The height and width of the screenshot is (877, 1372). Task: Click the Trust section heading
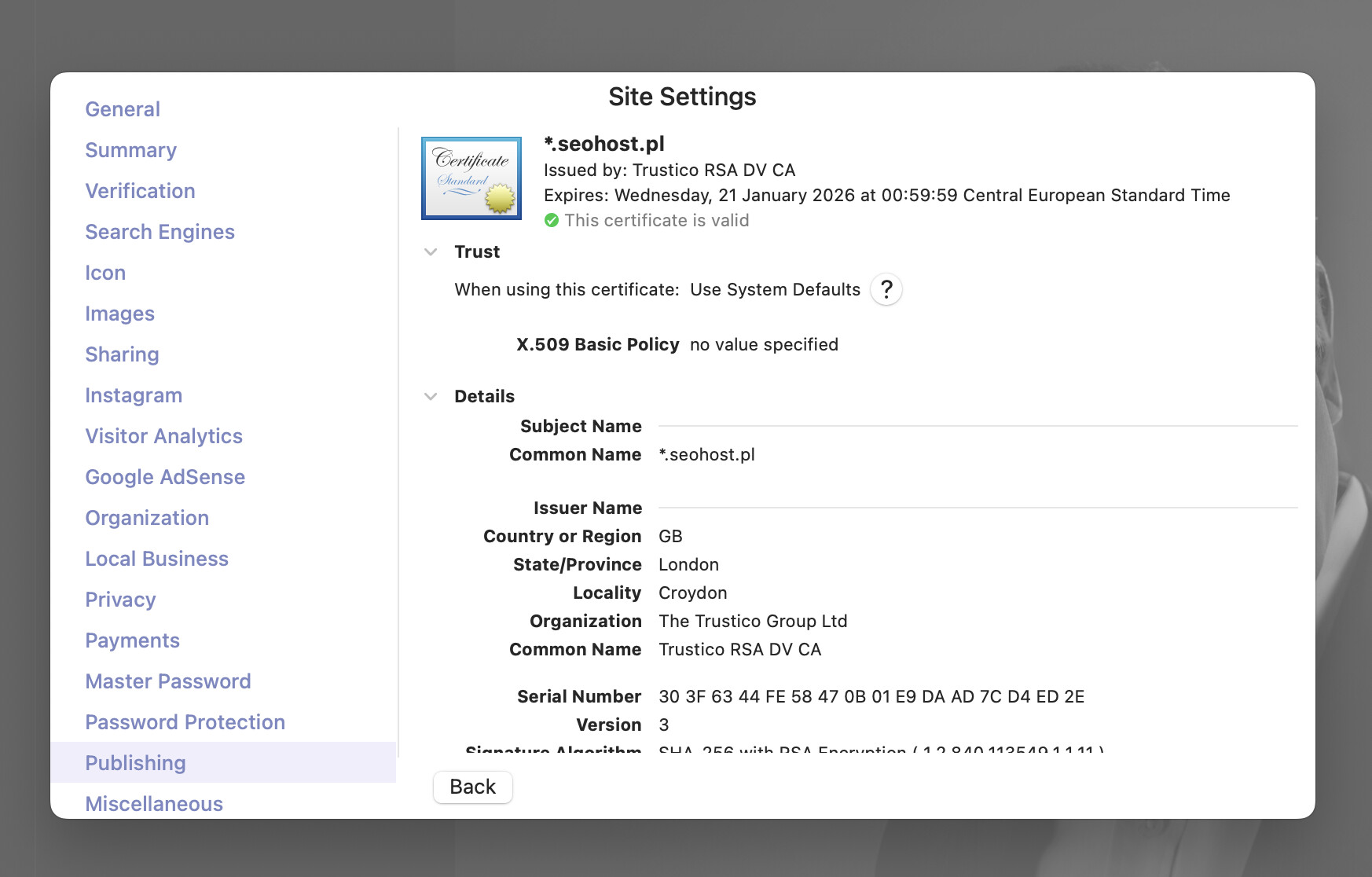tap(477, 252)
